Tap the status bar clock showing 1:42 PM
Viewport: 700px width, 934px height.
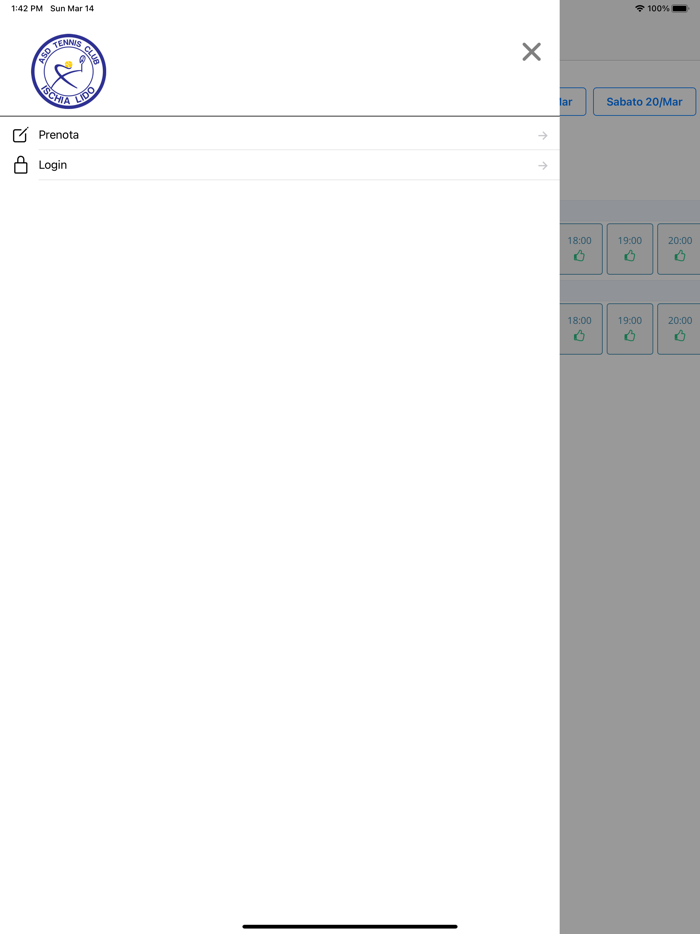tap(27, 8)
